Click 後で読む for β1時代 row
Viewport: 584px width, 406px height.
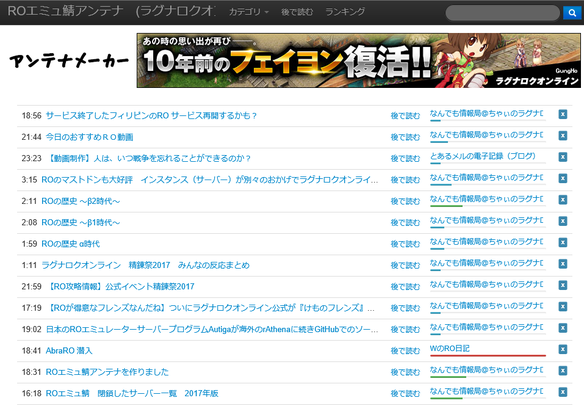click(405, 222)
